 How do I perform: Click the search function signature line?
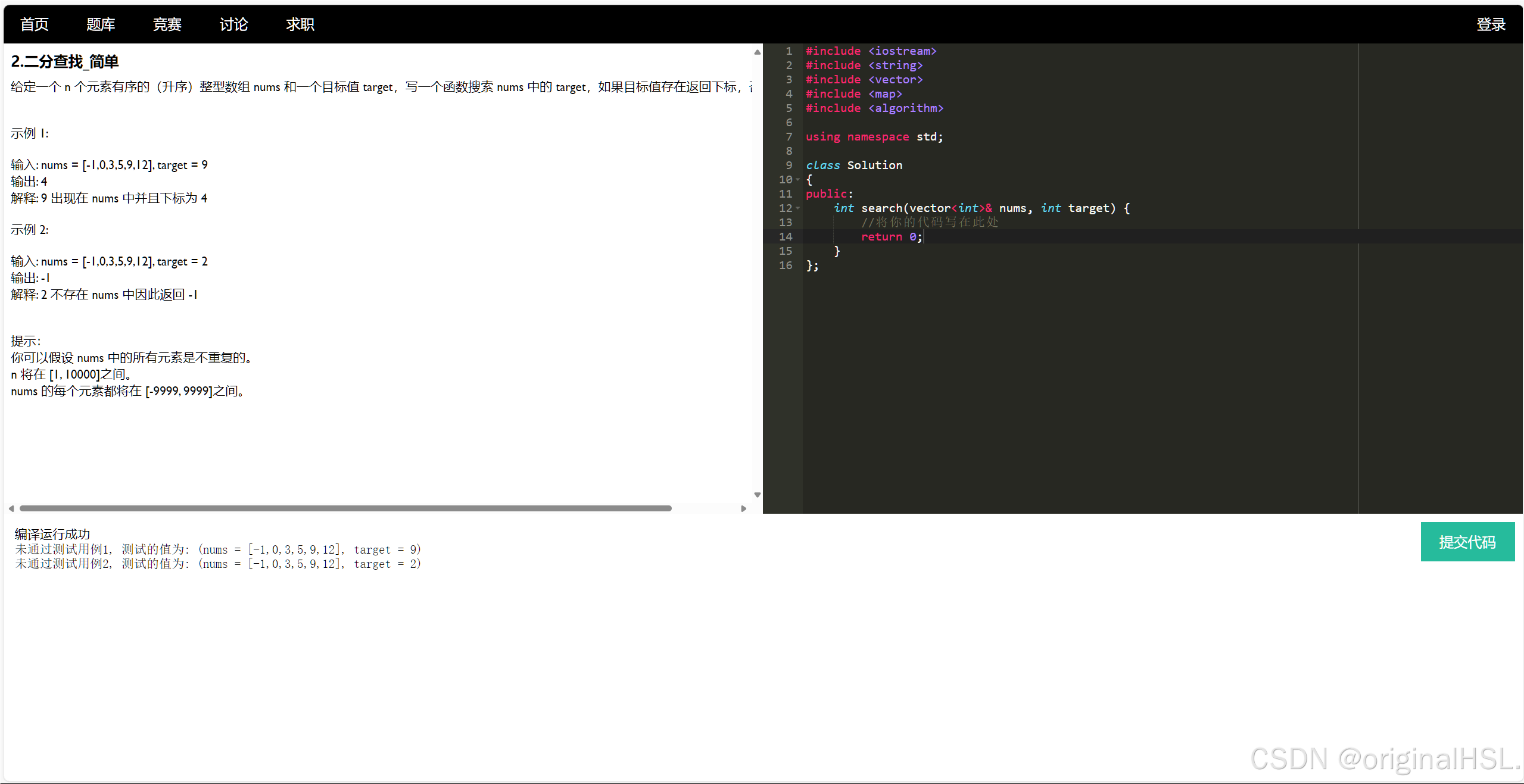coord(980,208)
